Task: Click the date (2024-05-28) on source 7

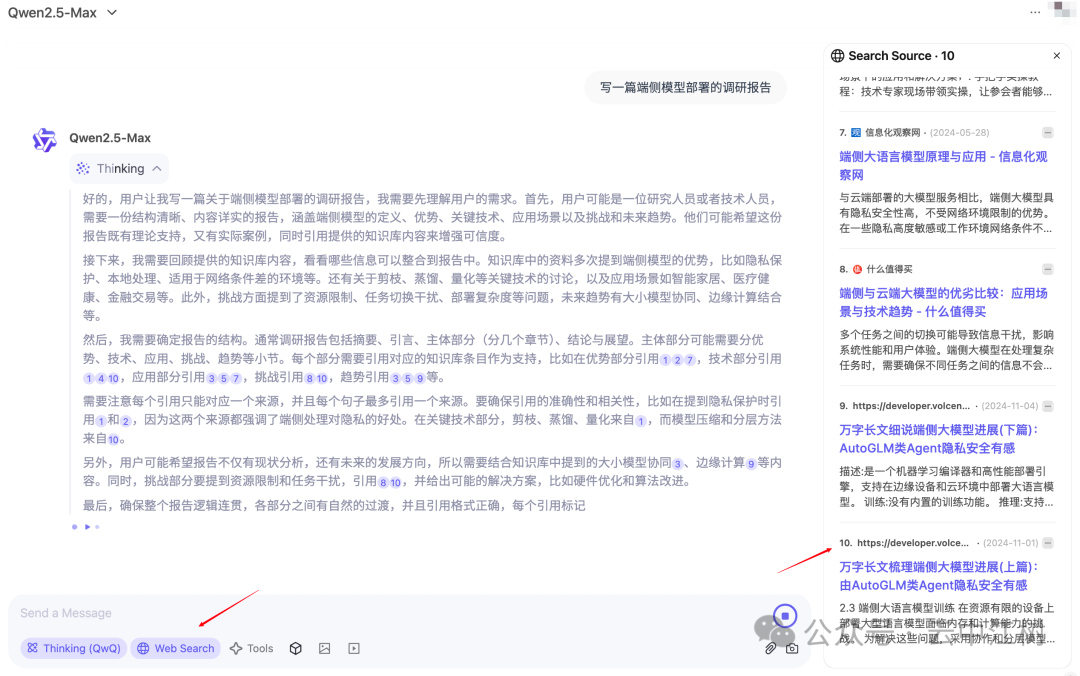Action: point(959,132)
